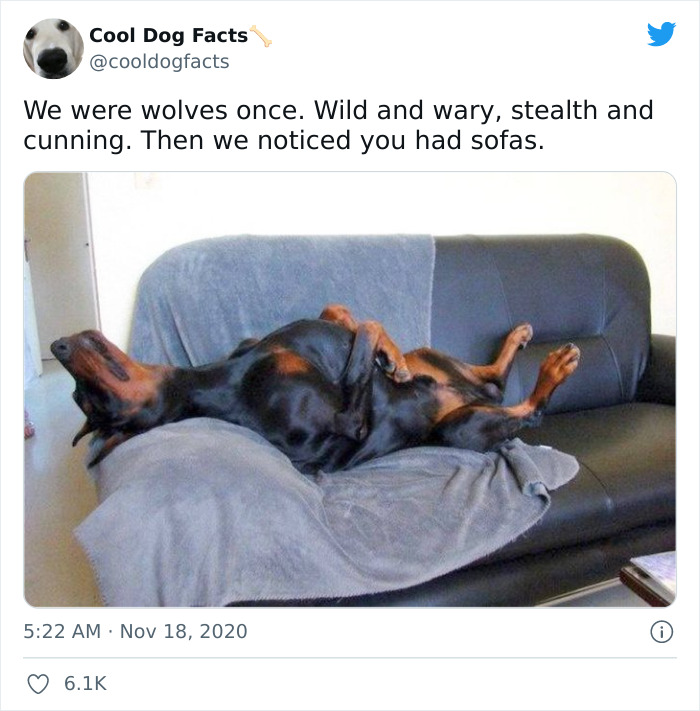Click the bone emoji beside the account name
The image size is (700, 711).
261,36
